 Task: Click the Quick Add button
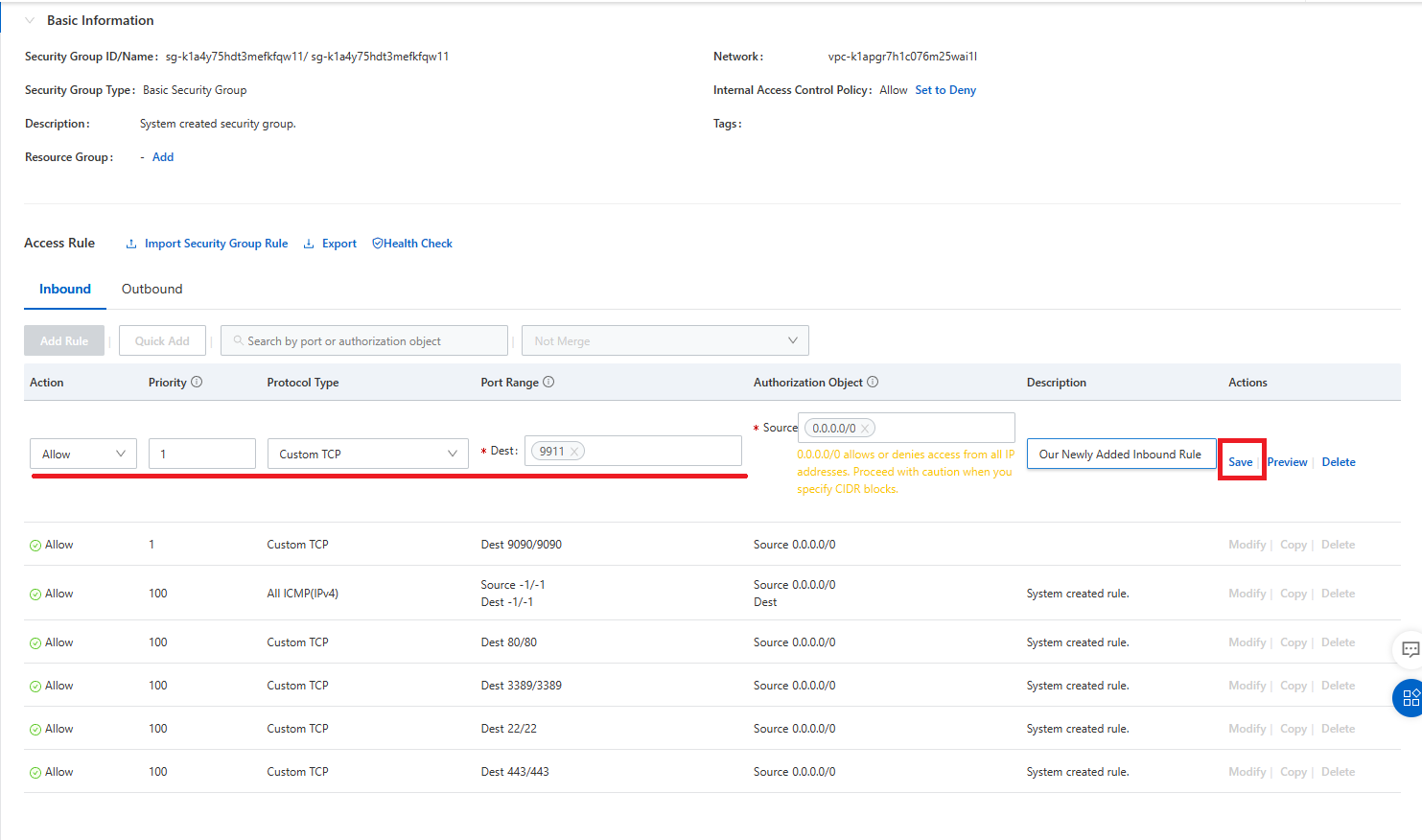pos(162,340)
